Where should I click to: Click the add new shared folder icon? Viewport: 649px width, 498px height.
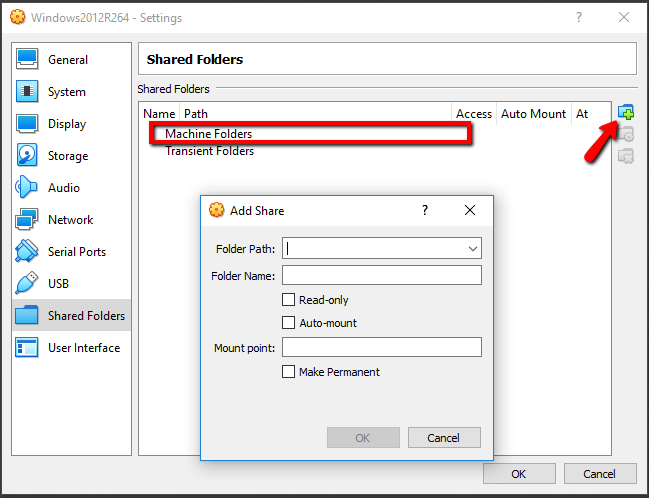point(626,112)
